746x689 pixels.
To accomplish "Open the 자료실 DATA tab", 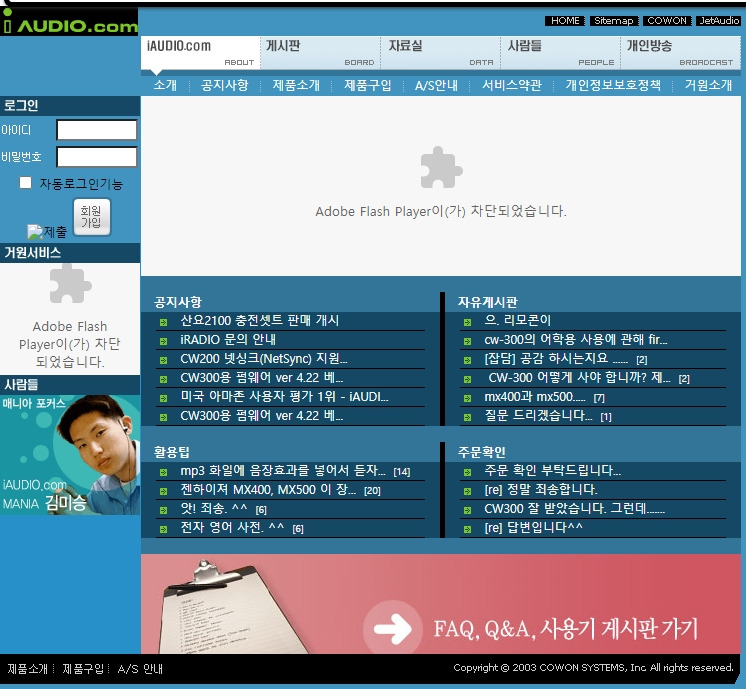I will (x=441, y=52).
